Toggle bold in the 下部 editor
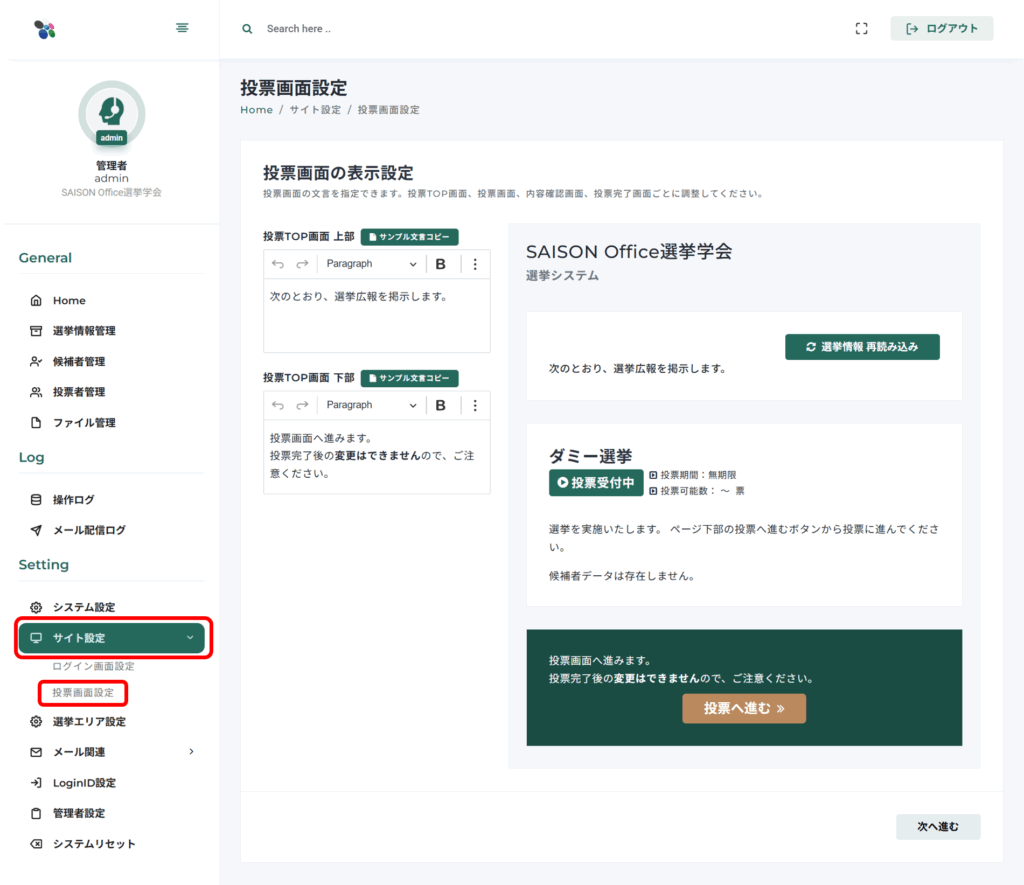This screenshot has width=1024, height=885. click(441, 406)
